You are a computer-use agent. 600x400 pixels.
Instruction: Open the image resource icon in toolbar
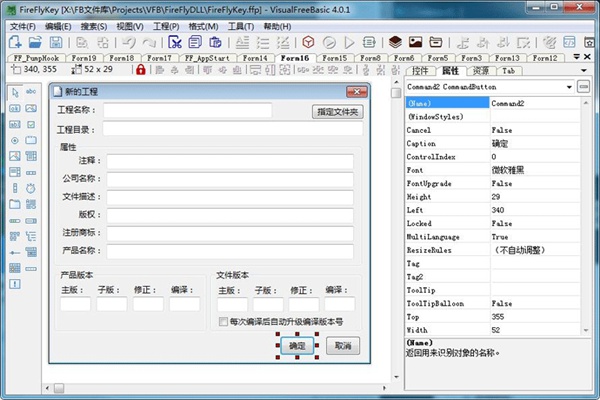[416, 42]
